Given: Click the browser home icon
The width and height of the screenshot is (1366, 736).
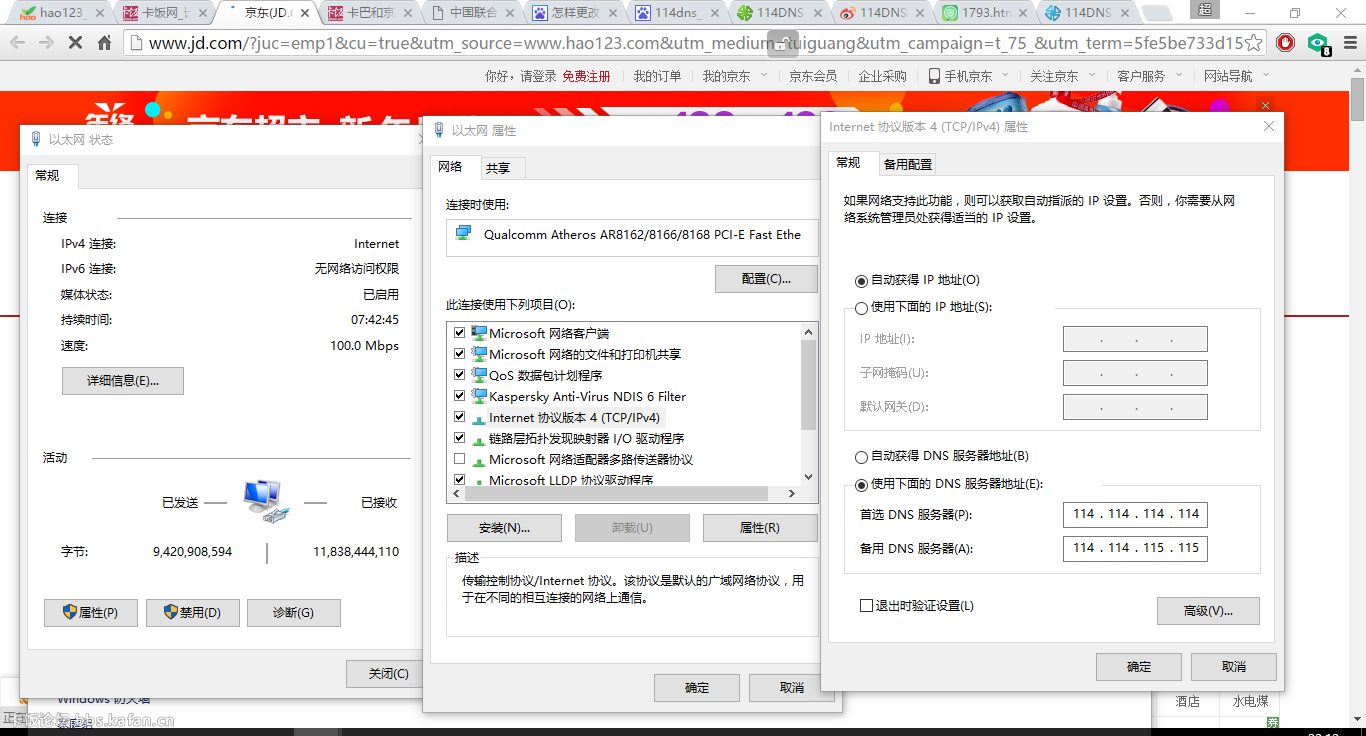Looking at the screenshot, I should point(104,43).
